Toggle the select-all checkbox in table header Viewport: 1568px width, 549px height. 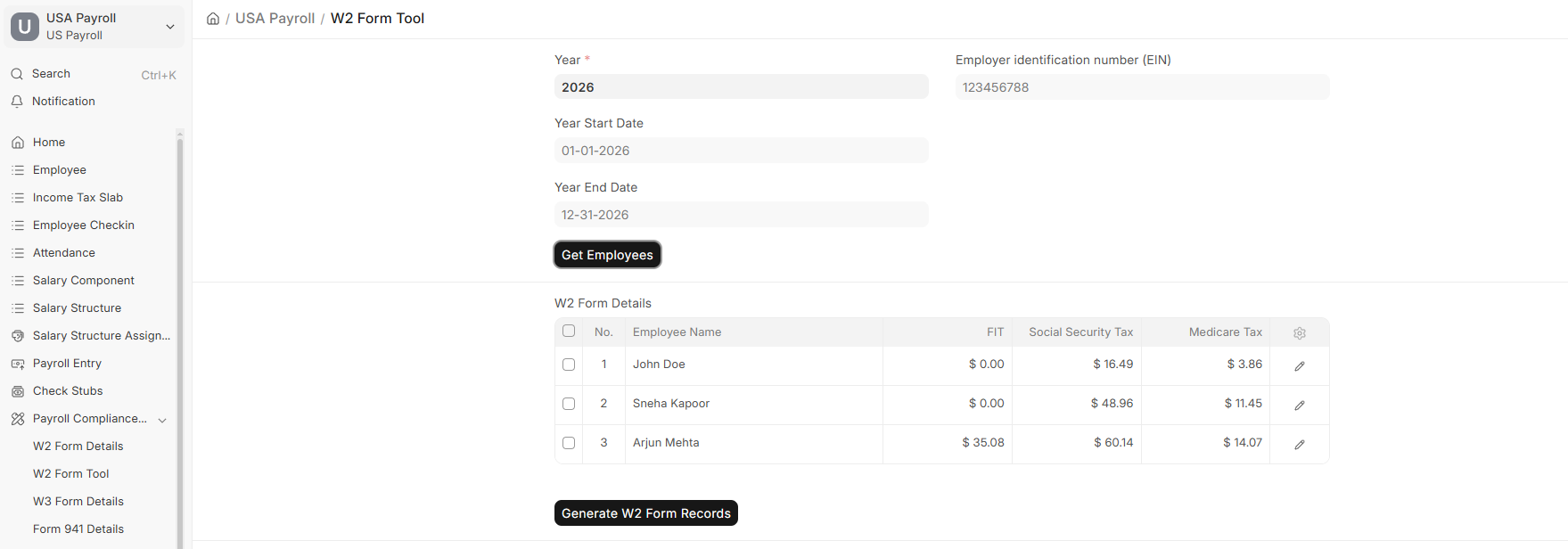tap(569, 331)
